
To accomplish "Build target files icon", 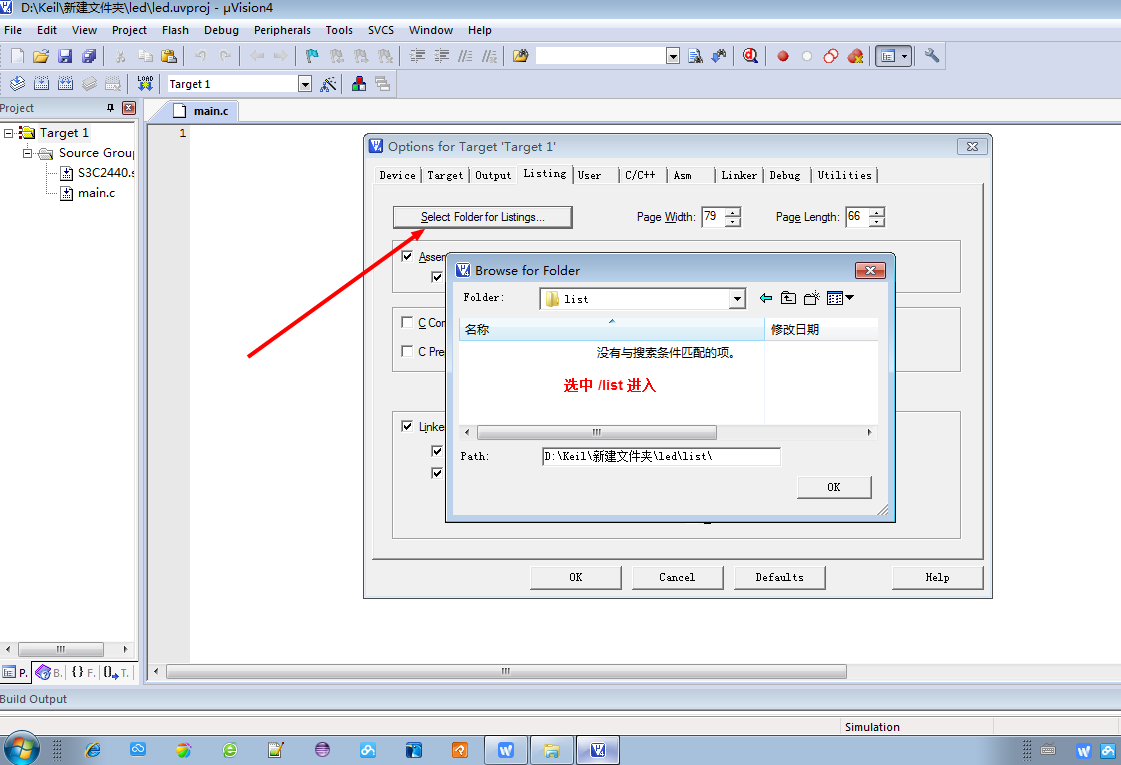I will [x=41, y=84].
